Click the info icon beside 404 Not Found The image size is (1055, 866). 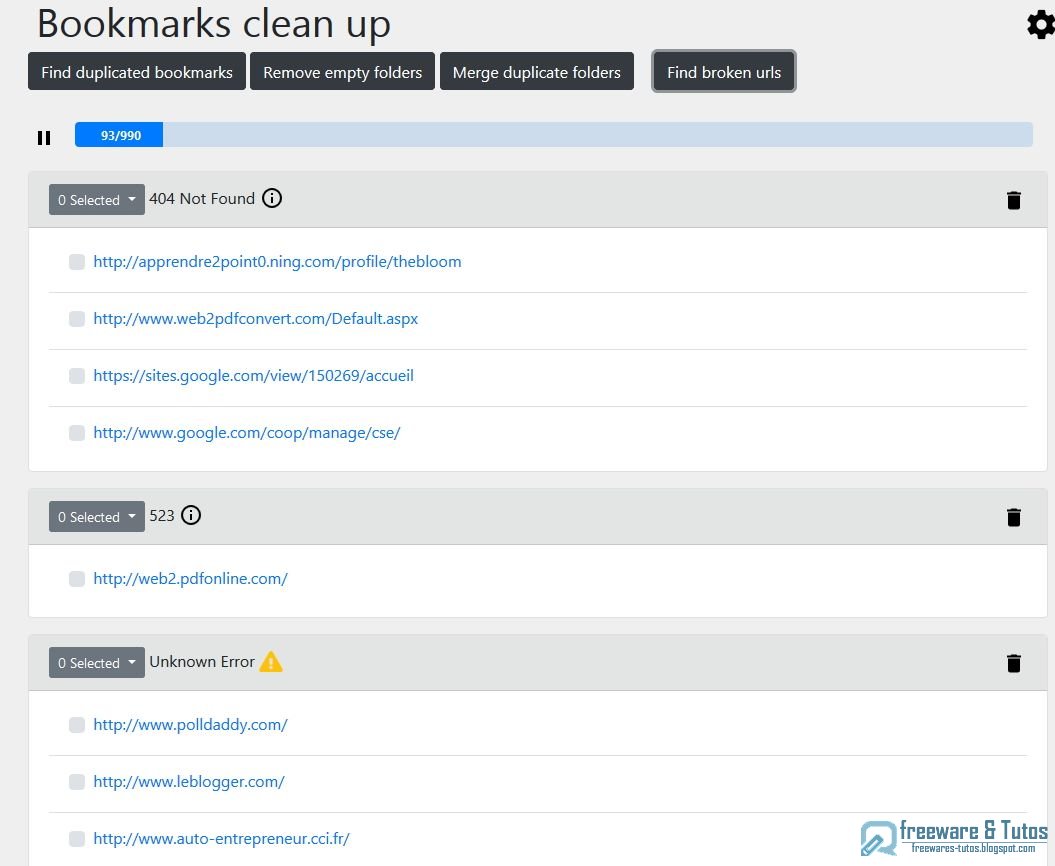(271, 198)
